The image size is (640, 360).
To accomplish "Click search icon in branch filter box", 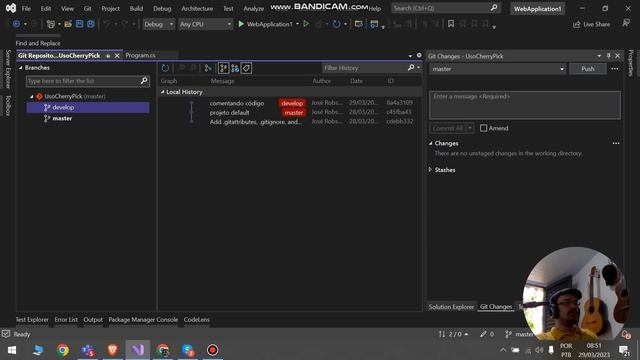I will 144,81.
